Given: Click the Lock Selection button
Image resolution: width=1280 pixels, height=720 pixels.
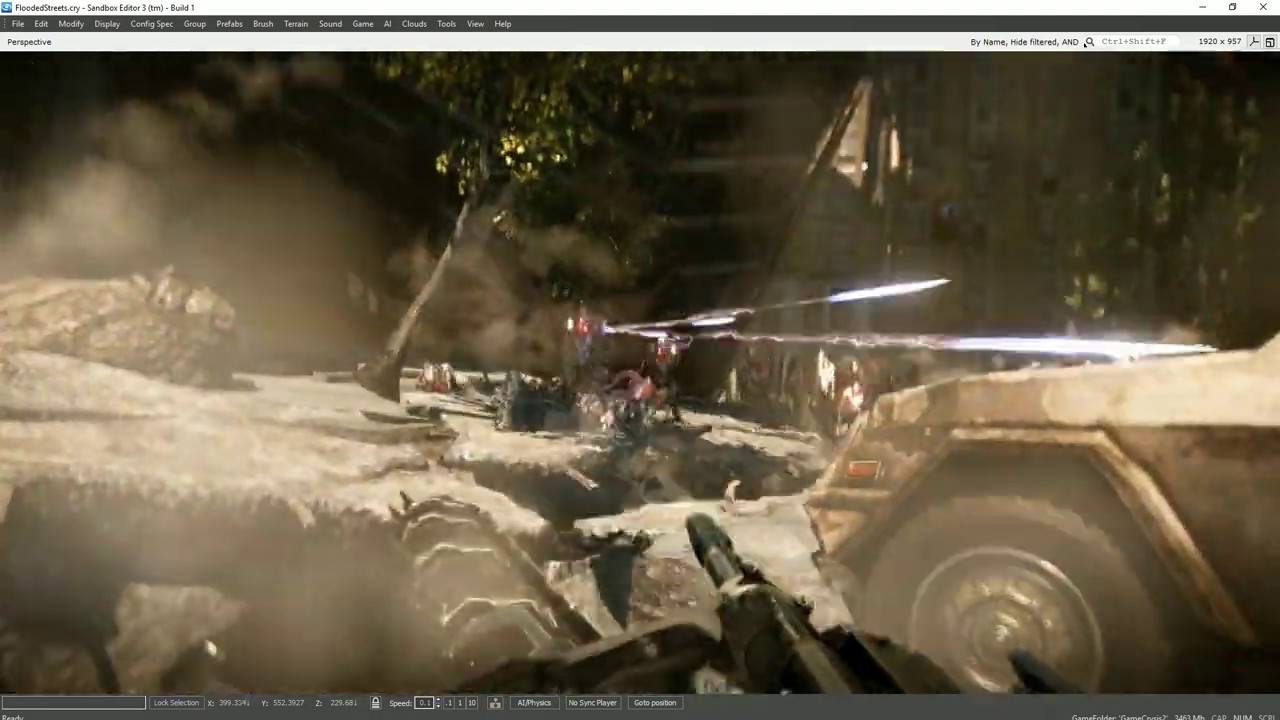Looking at the screenshot, I should [x=176, y=703].
